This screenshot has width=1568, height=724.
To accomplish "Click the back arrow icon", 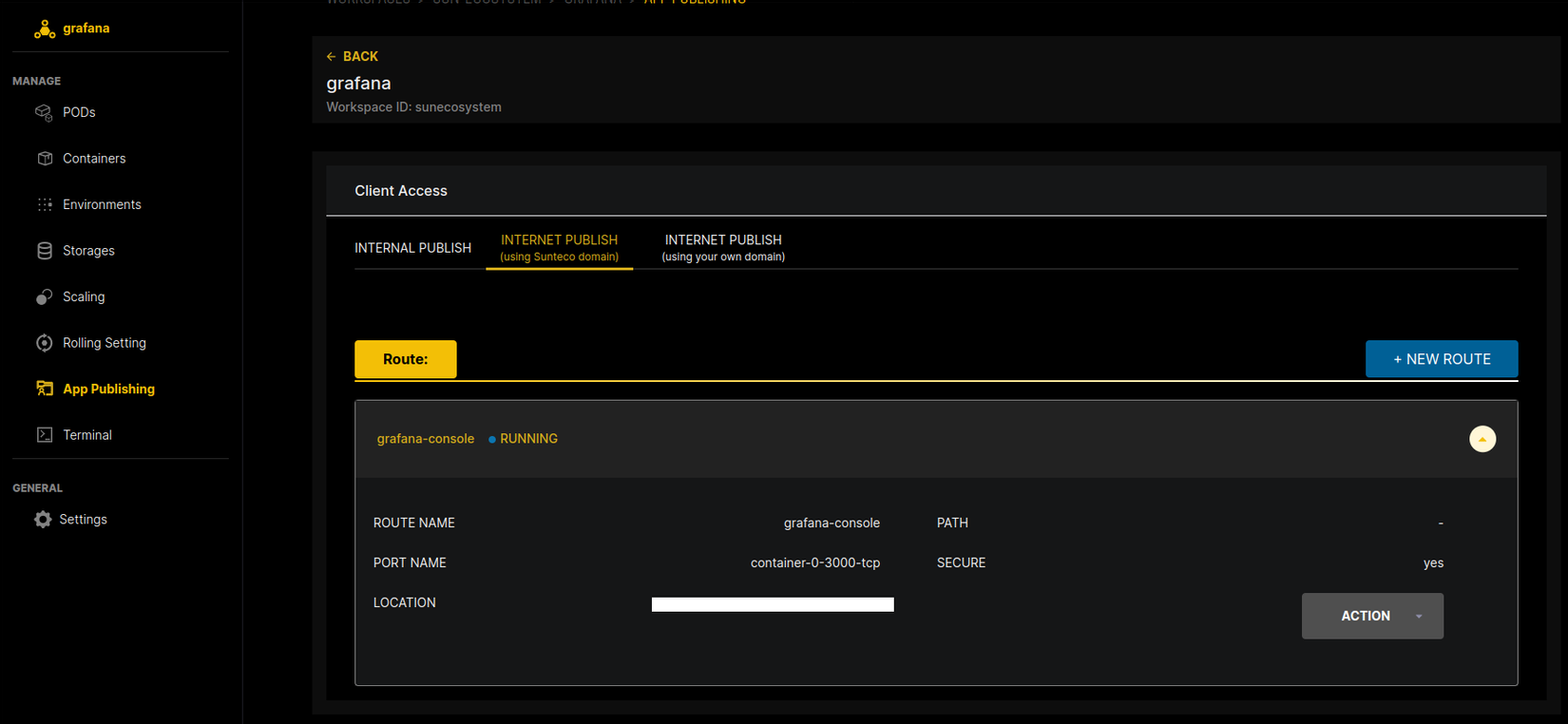I will pos(331,57).
